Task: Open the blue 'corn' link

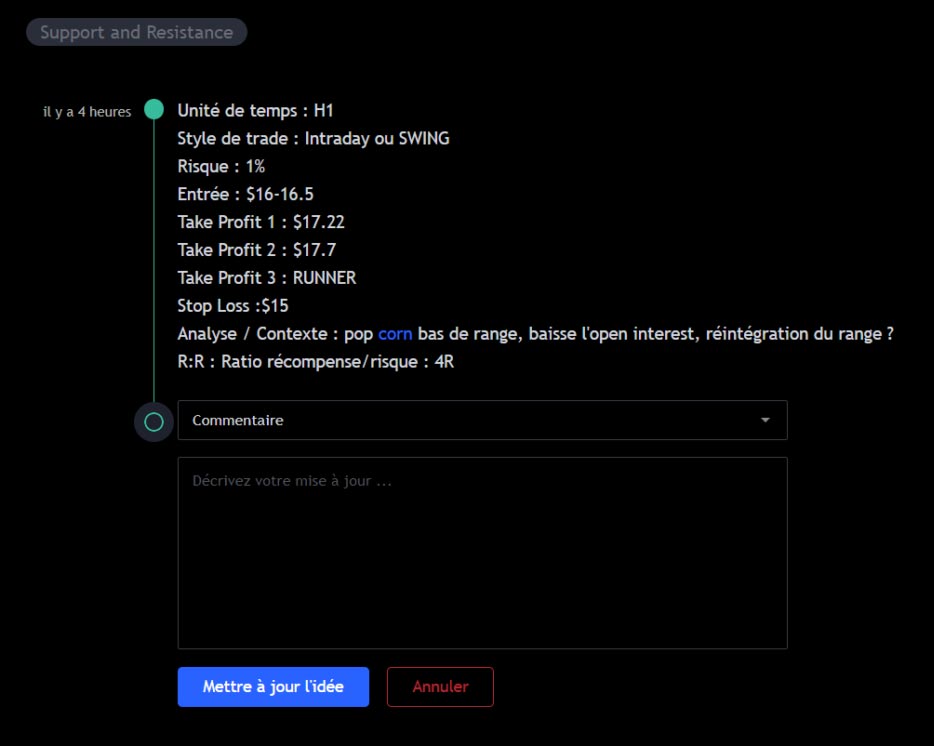Action: (x=395, y=334)
